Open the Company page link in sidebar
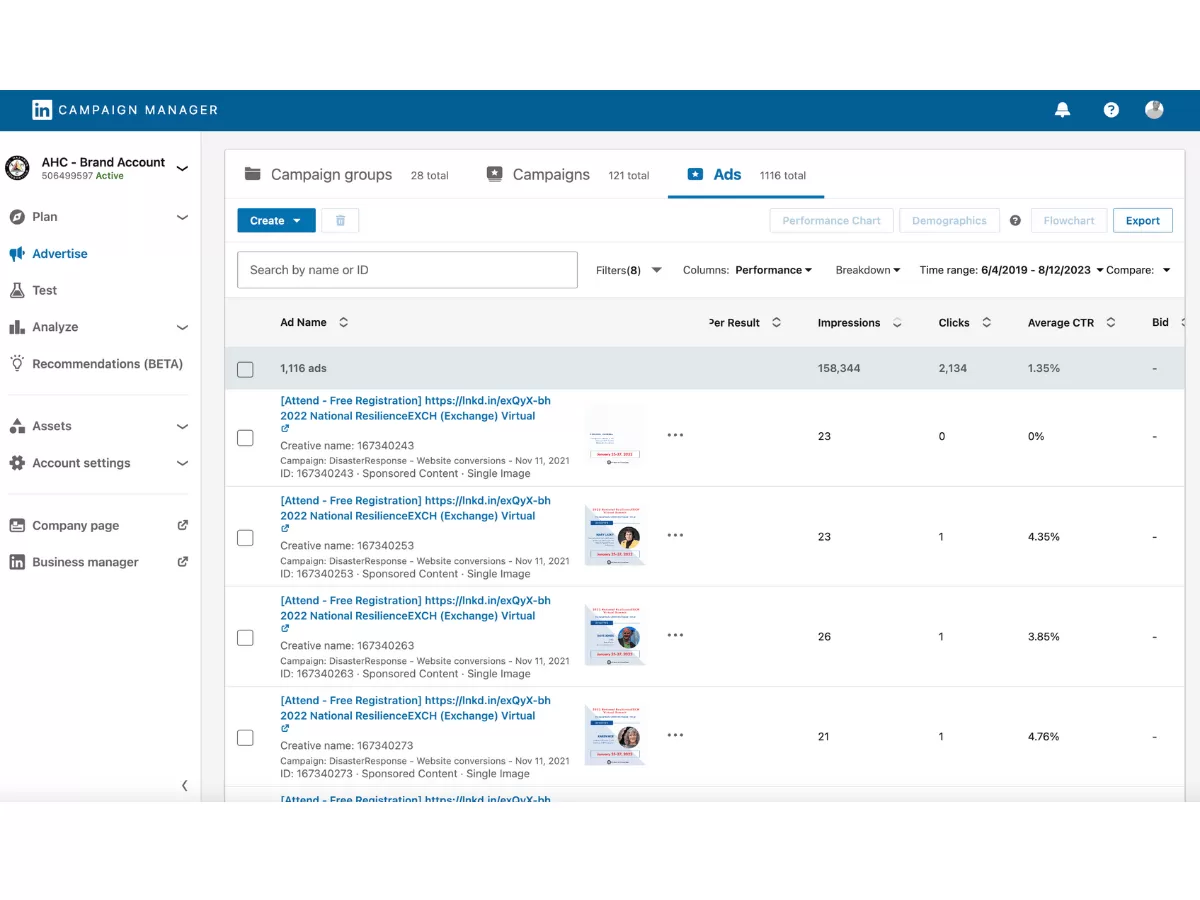This screenshot has width=1200, height=900. coord(75,526)
